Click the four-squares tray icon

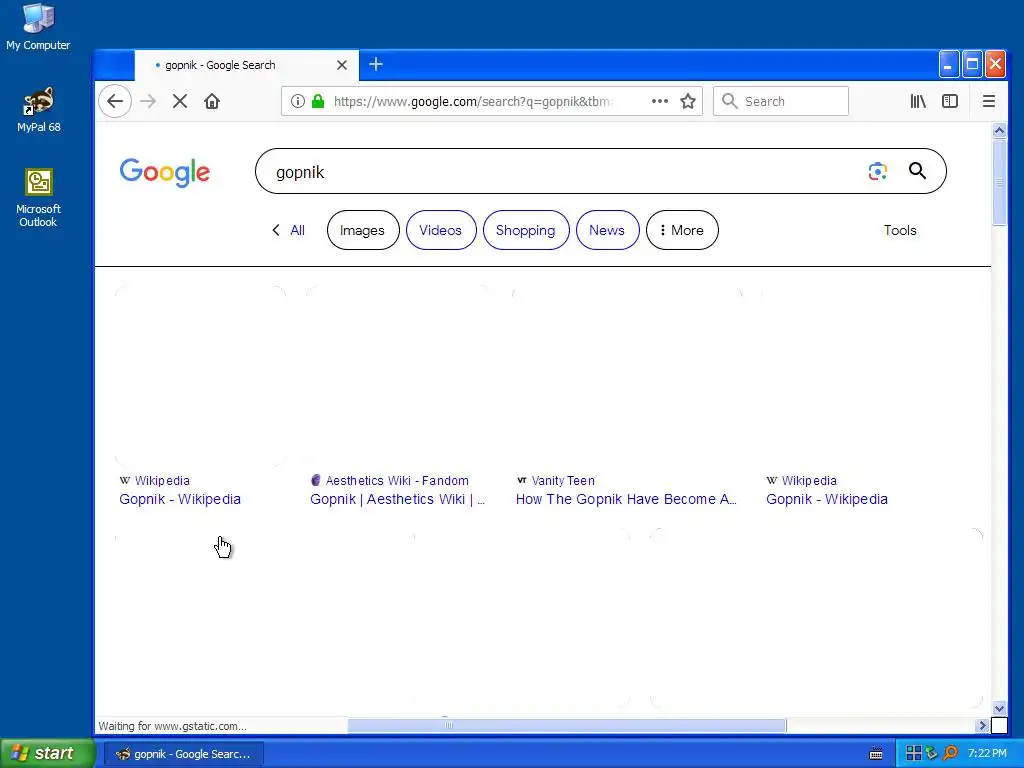[x=914, y=753]
